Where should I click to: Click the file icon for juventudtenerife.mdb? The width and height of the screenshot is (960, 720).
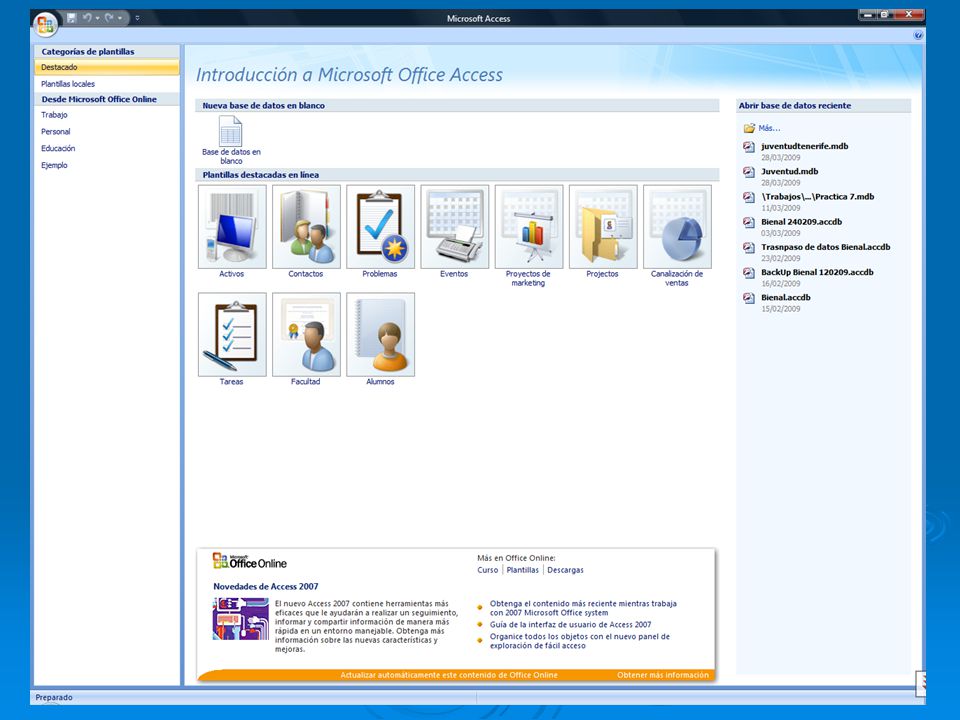[x=749, y=147]
